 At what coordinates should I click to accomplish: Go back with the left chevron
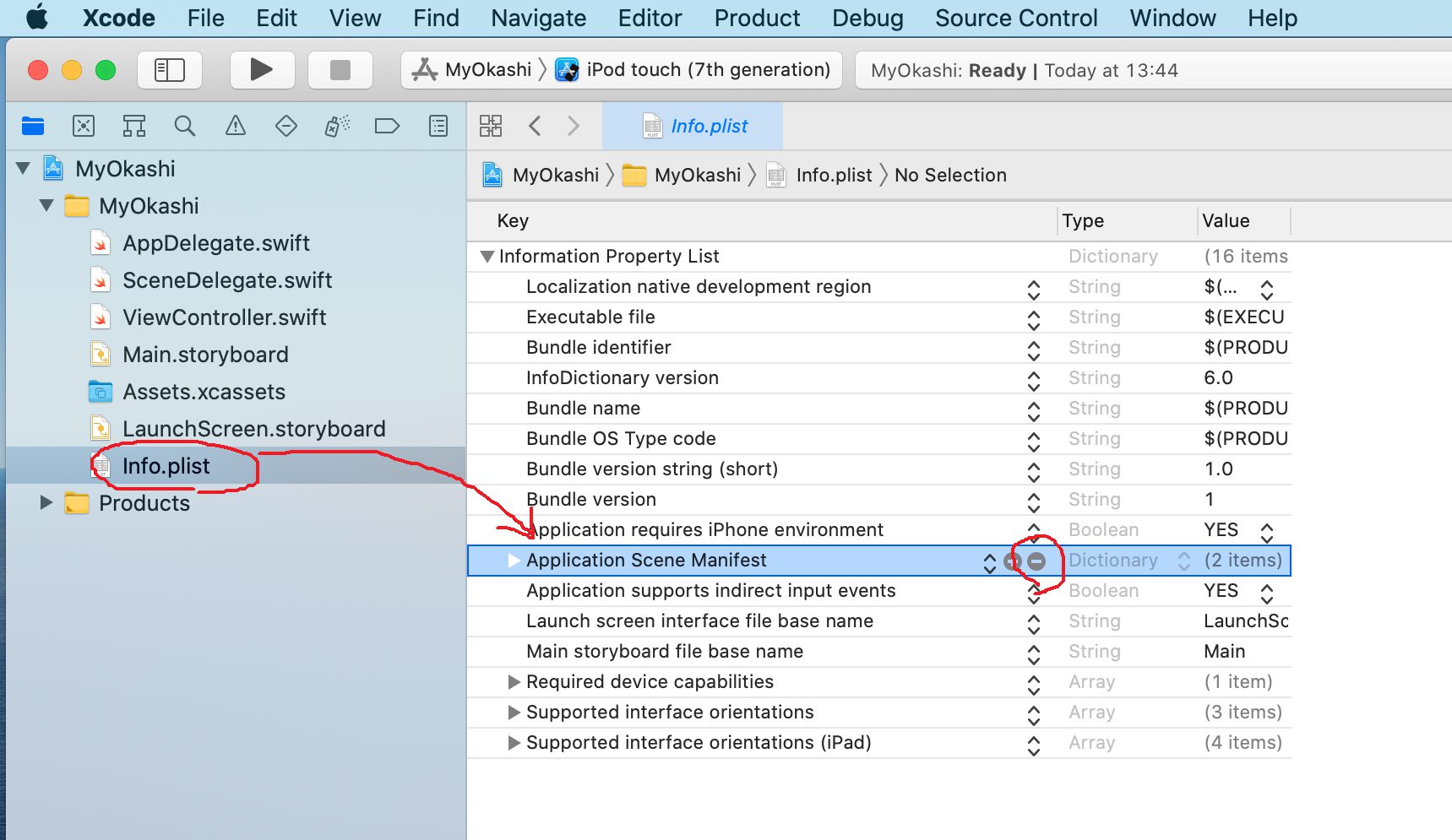coord(535,126)
